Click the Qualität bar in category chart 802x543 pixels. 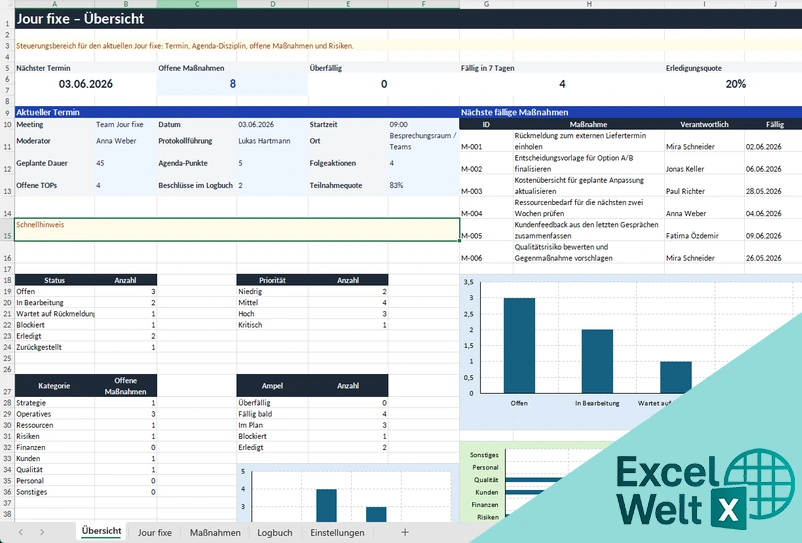(x=532, y=480)
